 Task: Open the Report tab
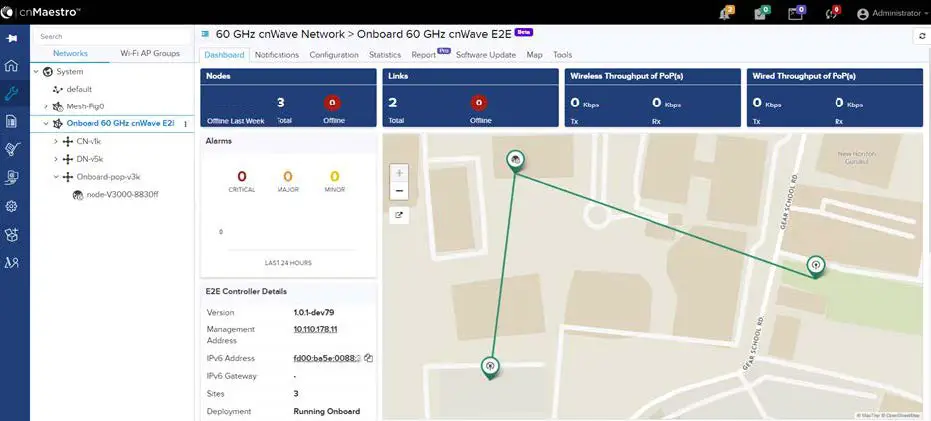pyautogui.click(x=423, y=55)
